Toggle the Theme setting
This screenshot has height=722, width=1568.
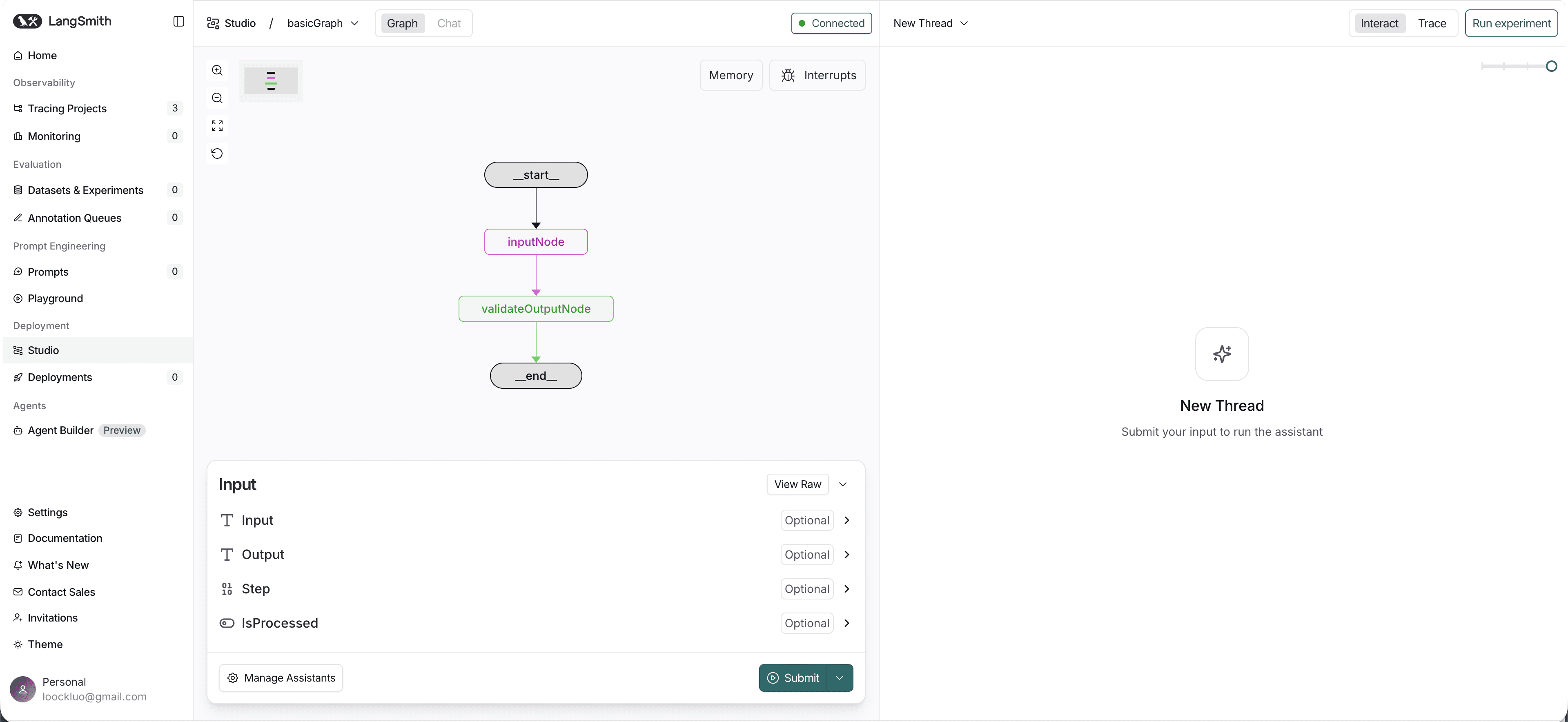coord(45,644)
